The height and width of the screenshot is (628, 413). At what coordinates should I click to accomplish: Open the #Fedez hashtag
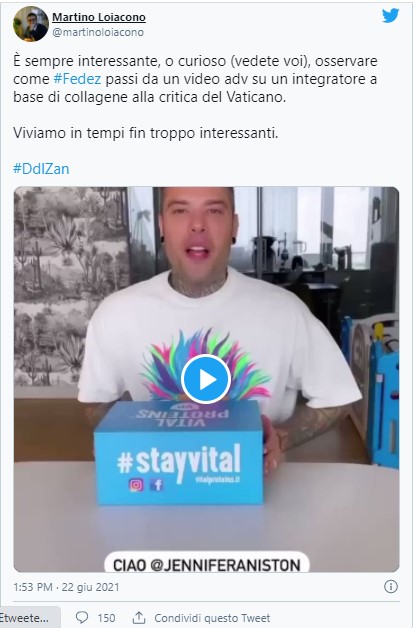(77, 79)
